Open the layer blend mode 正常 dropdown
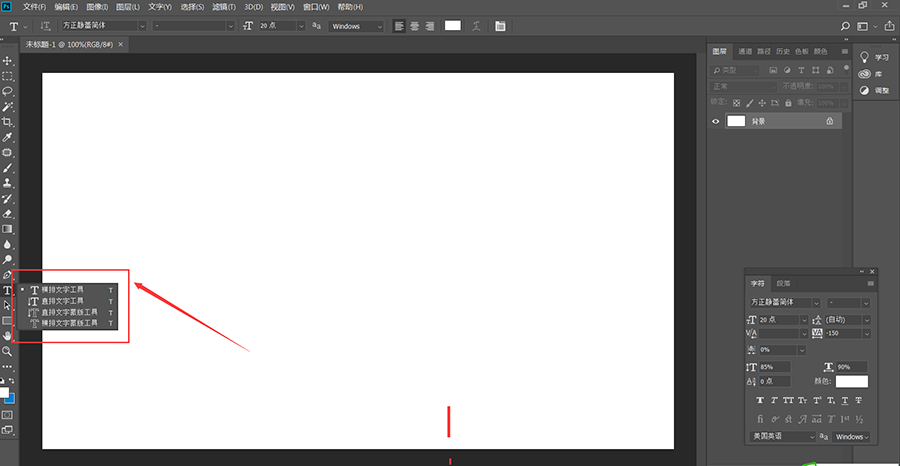Viewport: 900px width, 466px height. pyautogui.click(x=744, y=86)
